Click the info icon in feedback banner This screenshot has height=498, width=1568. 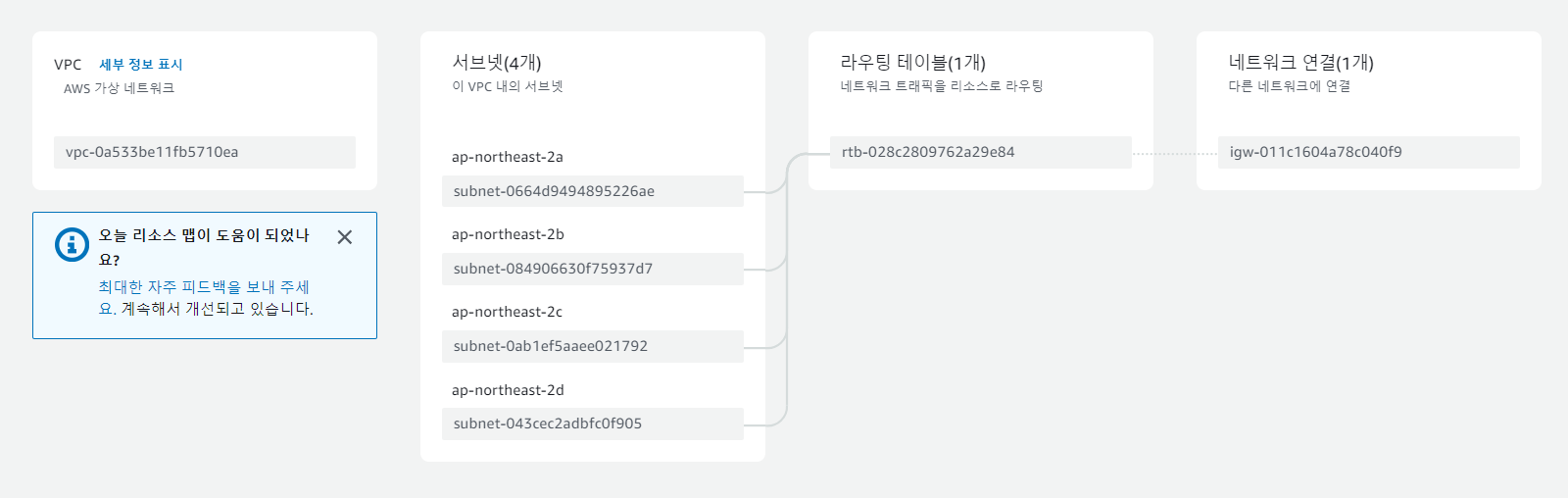coord(72,244)
